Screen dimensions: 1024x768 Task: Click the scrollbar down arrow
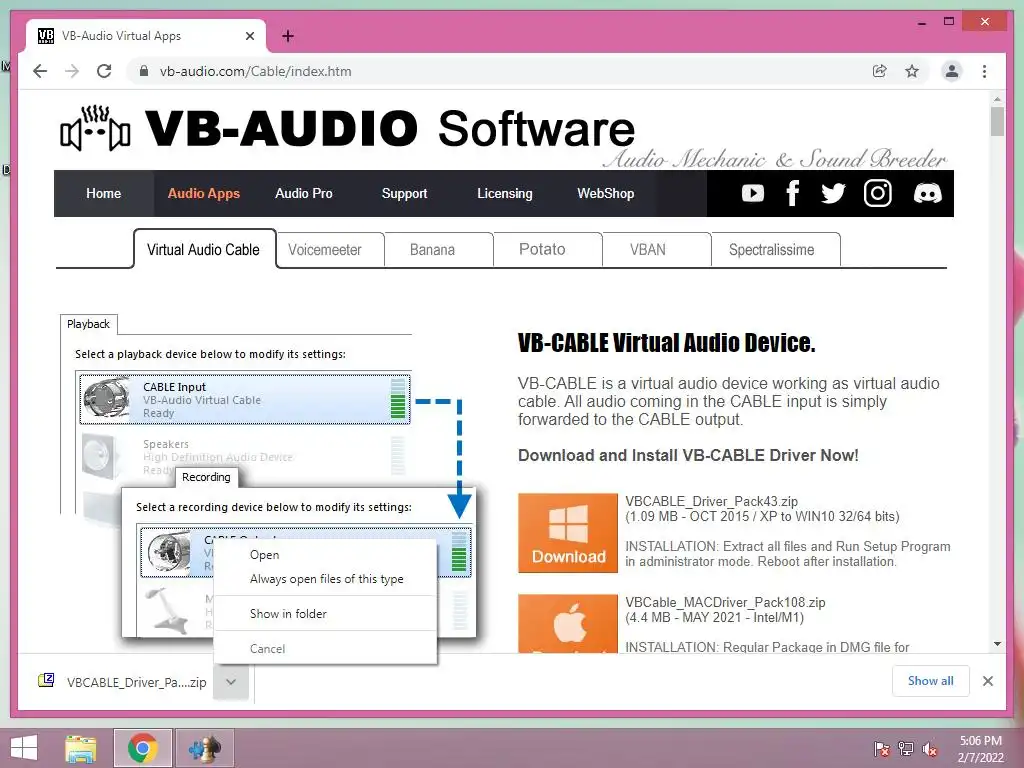click(997, 644)
